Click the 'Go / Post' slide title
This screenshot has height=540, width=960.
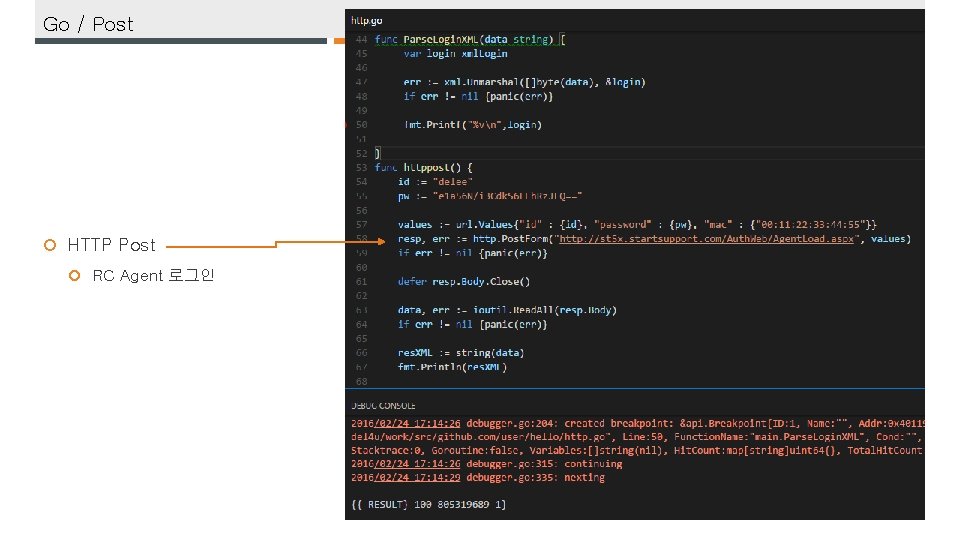[x=88, y=24]
